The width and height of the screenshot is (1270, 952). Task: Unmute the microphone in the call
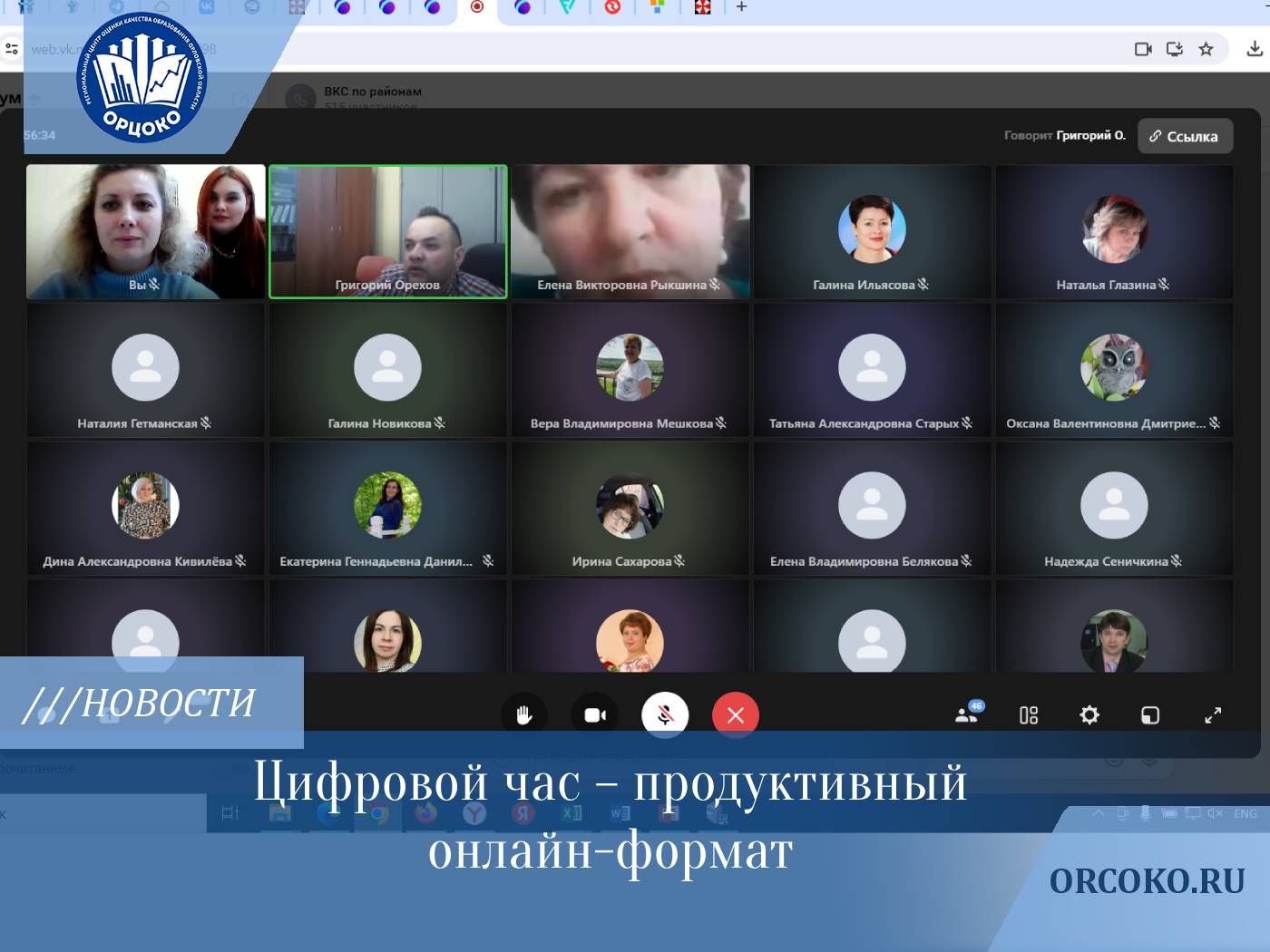pos(665,715)
